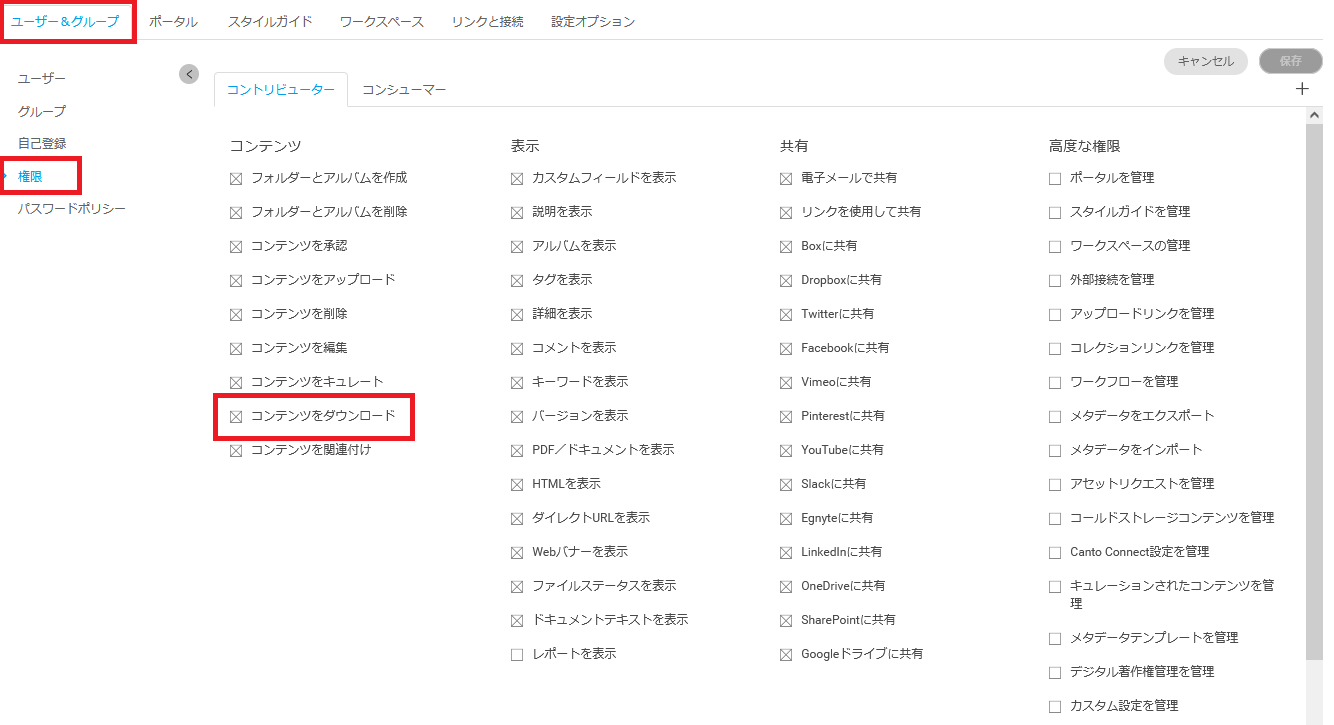The image size is (1334, 725).
Task: Open スタイルガイド in top menu
Action: coord(270,21)
